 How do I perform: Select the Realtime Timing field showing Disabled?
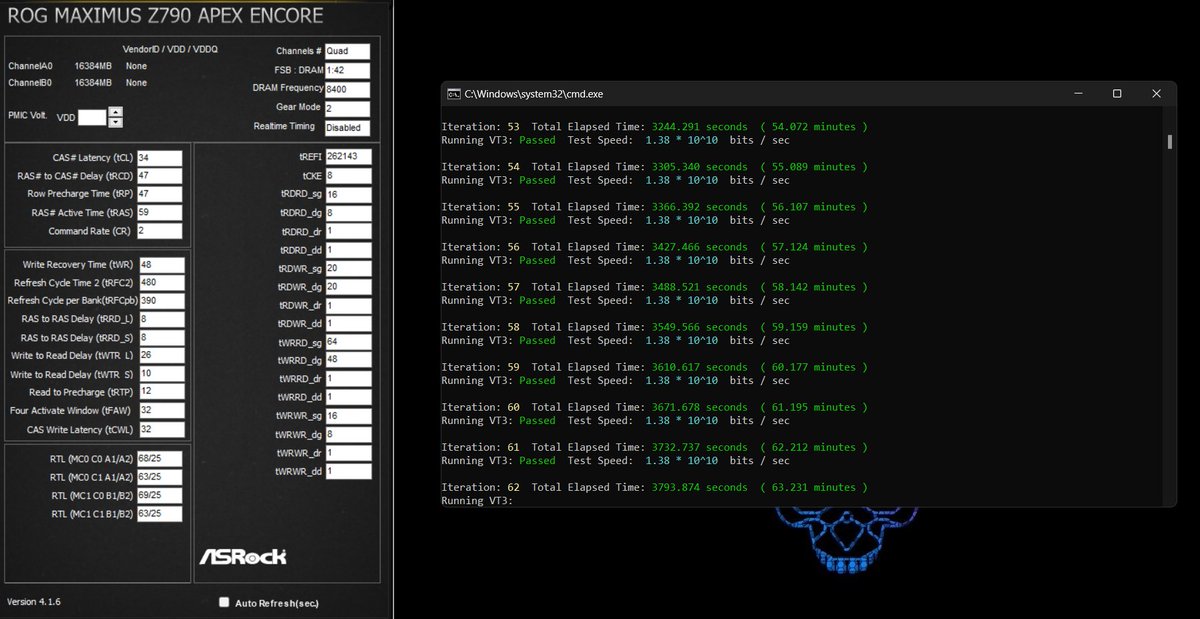(x=347, y=128)
